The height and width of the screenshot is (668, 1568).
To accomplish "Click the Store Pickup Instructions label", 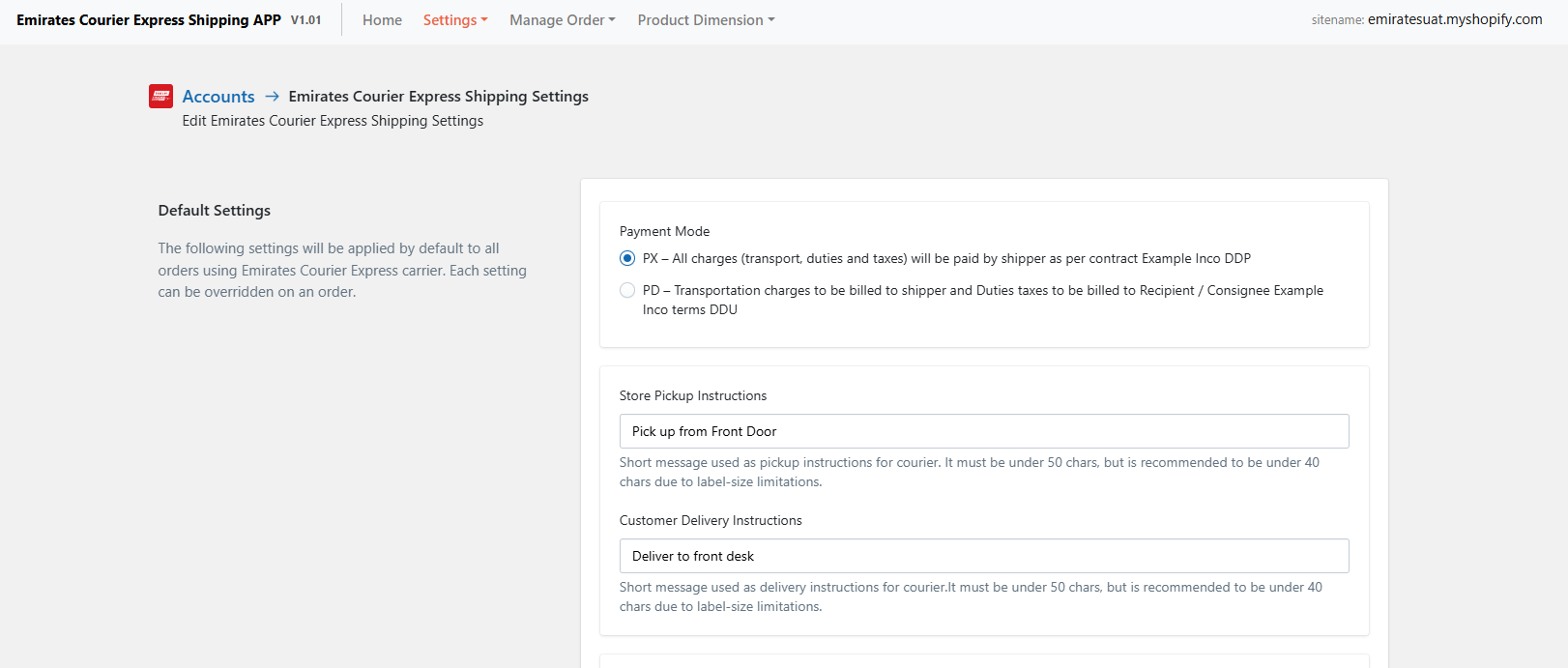I will pyautogui.click(x=693, y=395).
